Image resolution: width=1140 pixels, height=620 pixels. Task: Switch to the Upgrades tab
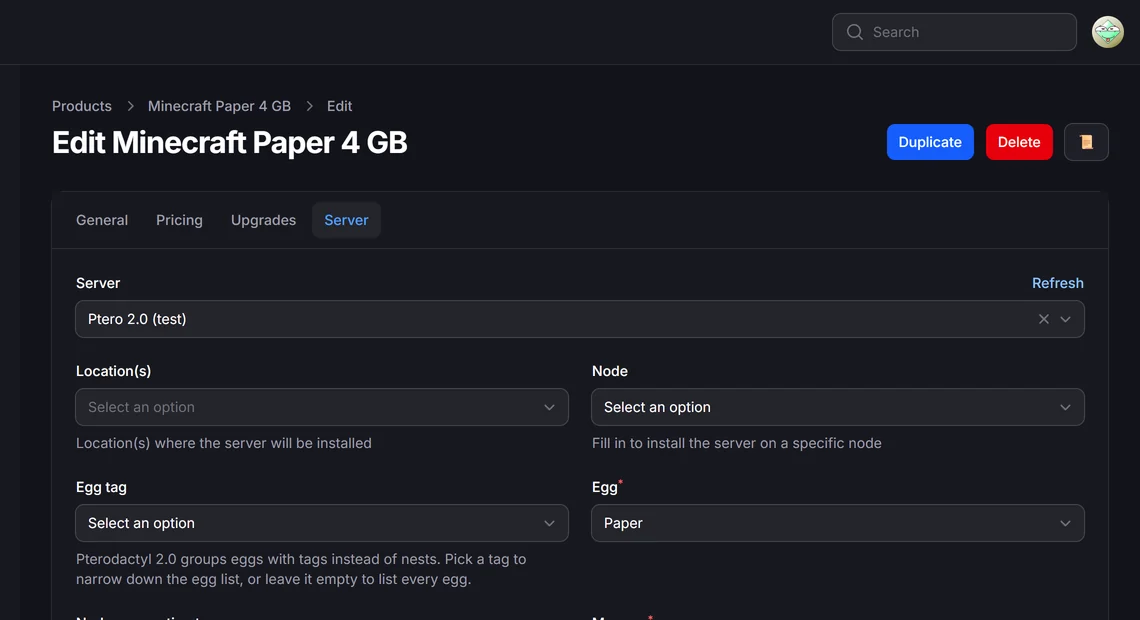point(263,220)
